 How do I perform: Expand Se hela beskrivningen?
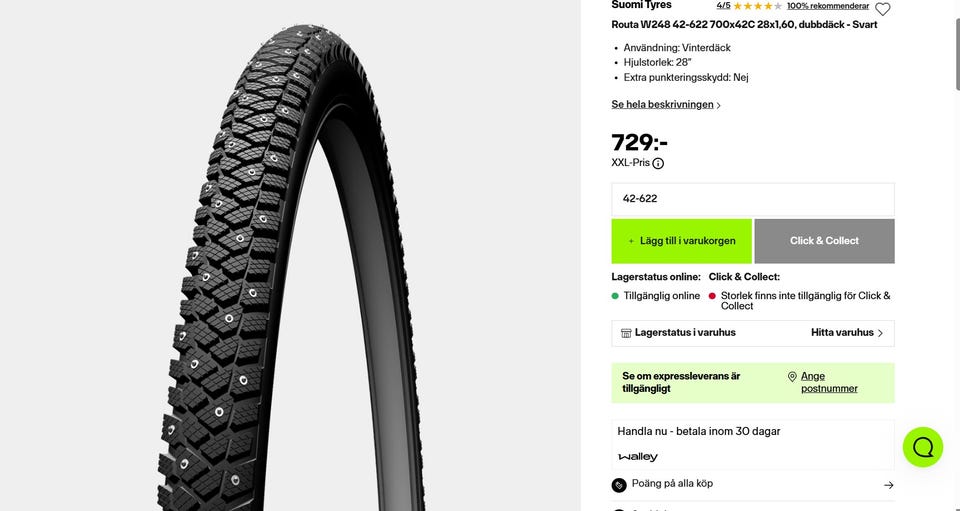(x=666, y=105)
